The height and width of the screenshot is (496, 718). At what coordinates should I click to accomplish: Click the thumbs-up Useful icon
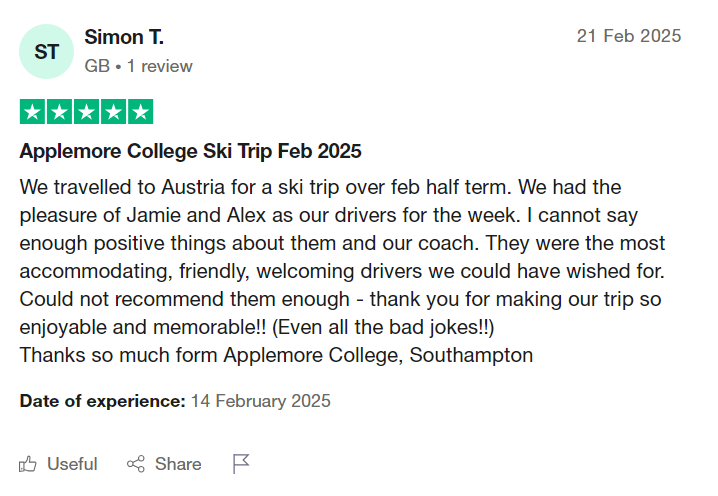28,464
